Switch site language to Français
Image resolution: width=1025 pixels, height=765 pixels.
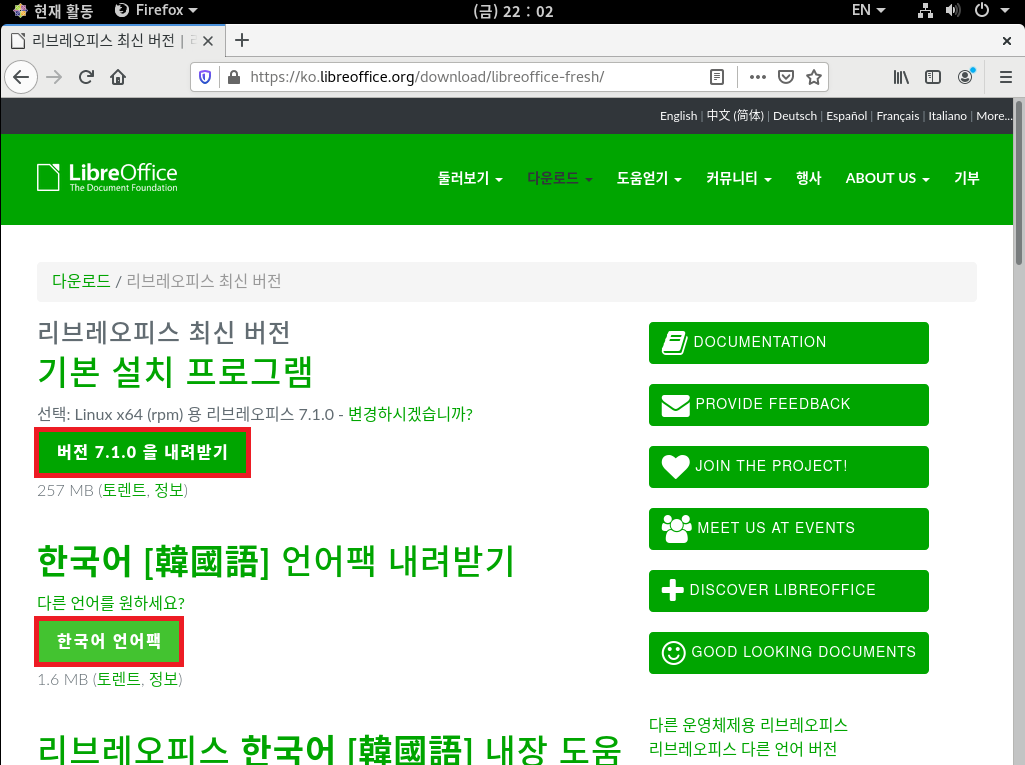pos(898,116)
